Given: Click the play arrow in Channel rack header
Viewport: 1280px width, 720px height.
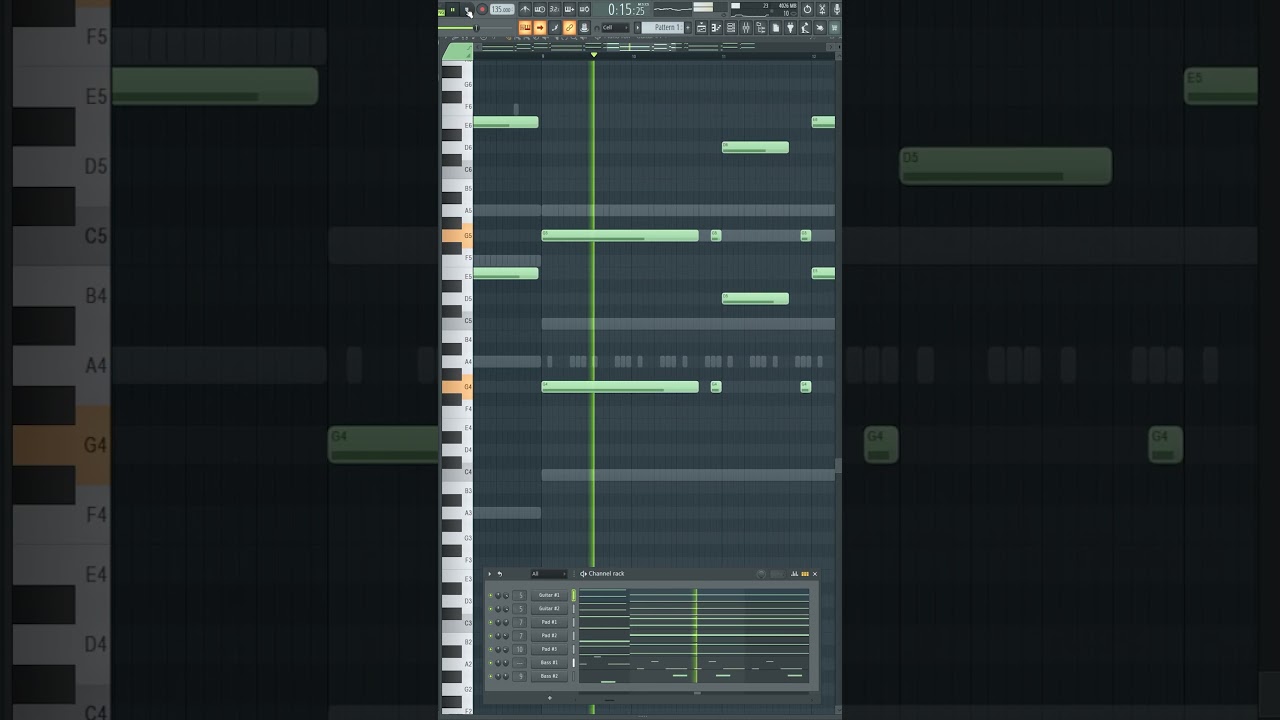Looking at the screenshot, I should click(490, 574).
